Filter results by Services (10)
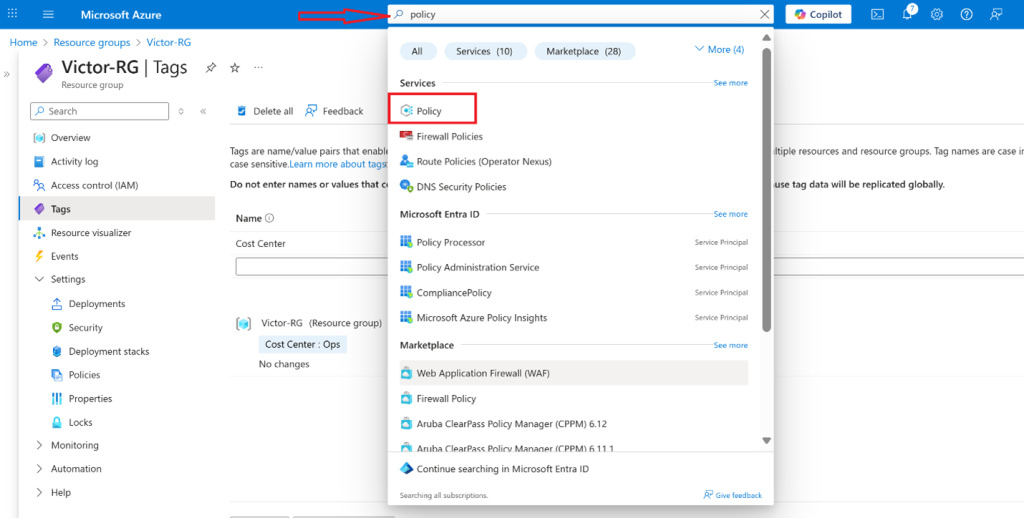 [485, 51]
